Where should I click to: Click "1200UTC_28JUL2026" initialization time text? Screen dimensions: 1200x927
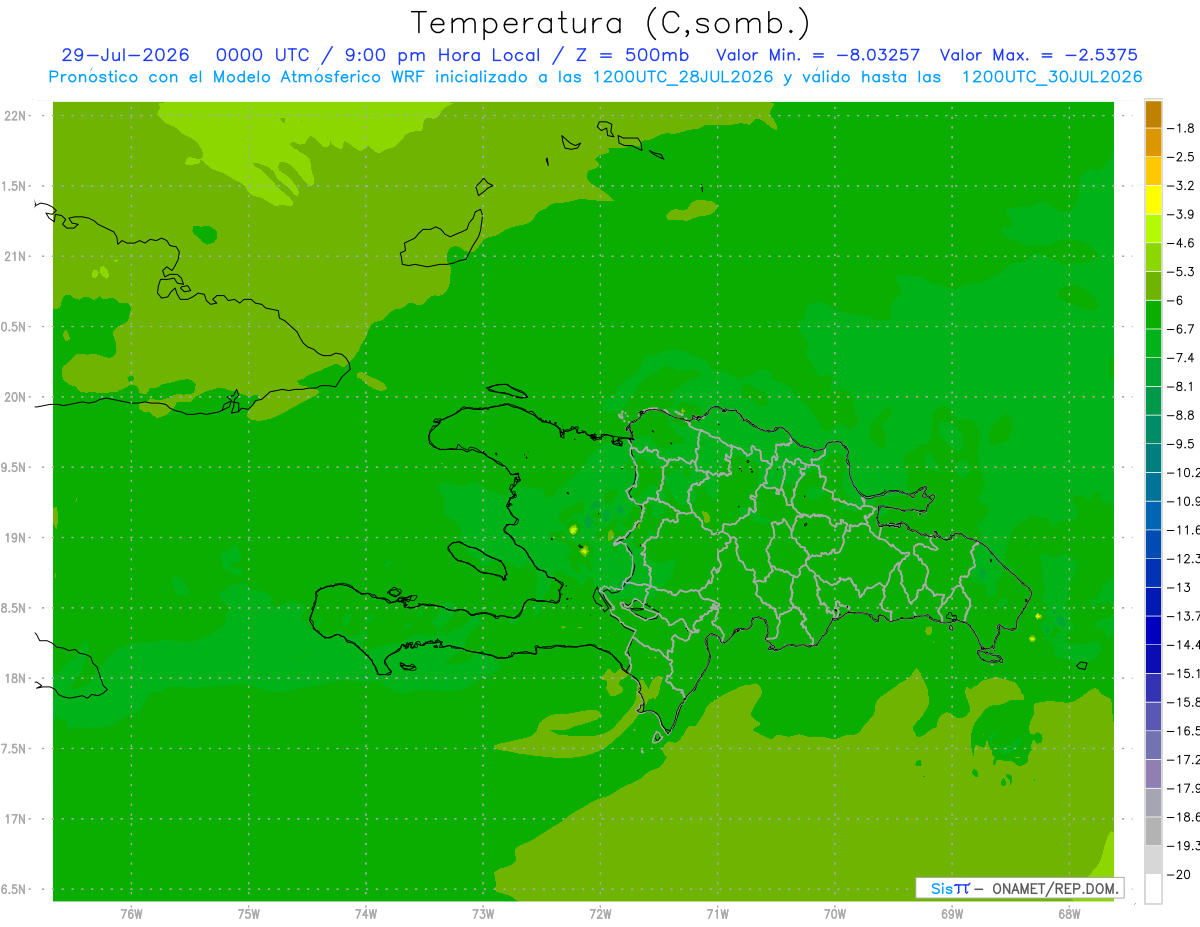click(684, 77)
